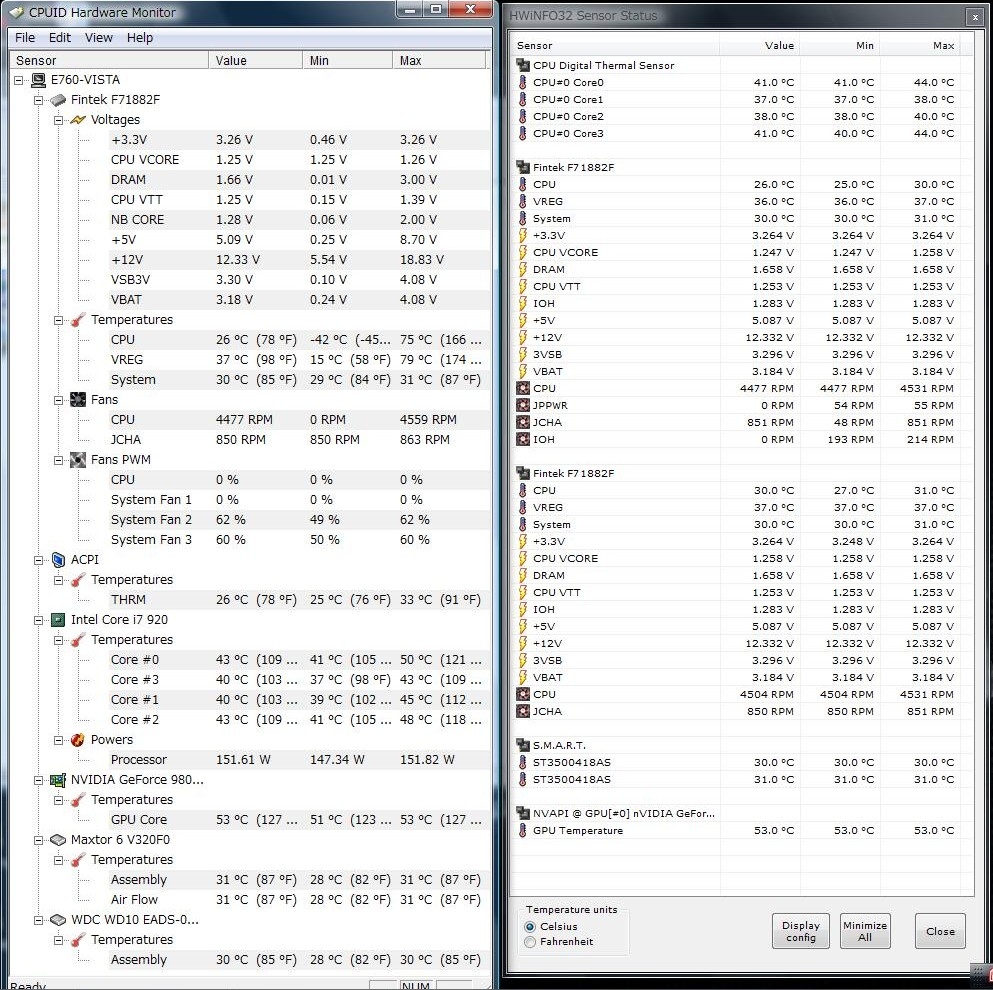Click the Maxtor 6 V320F0 drive icon
993x990 pixels.
[58, 840]
